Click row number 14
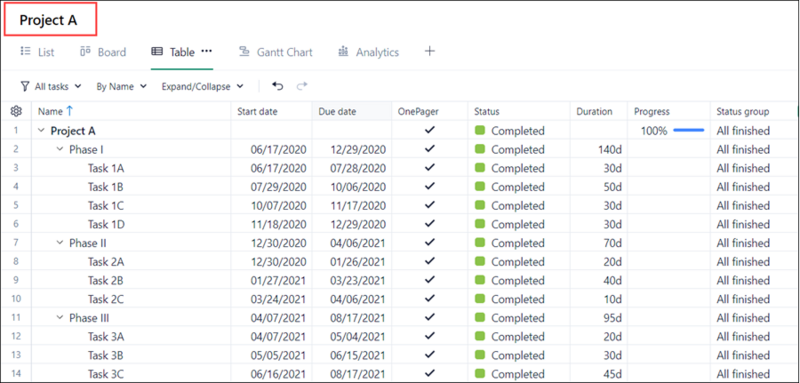The width and height of the screenshot is (800, 383). 16,374
